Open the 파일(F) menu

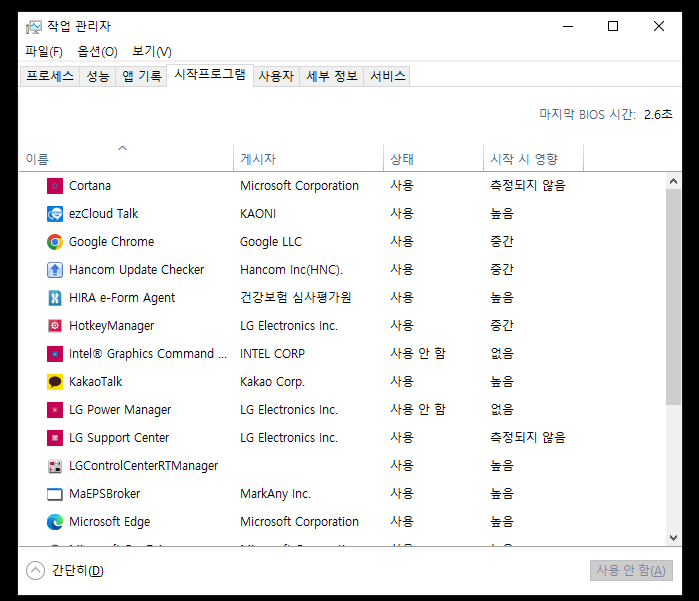pyautogui.click(x=44, y=52)
